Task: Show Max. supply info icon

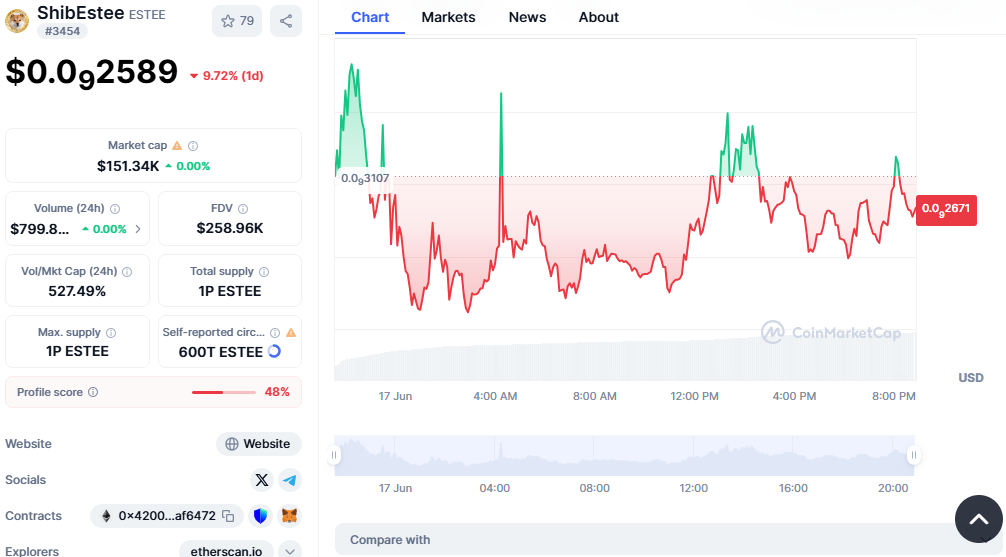Action: (x=111, y=332)
